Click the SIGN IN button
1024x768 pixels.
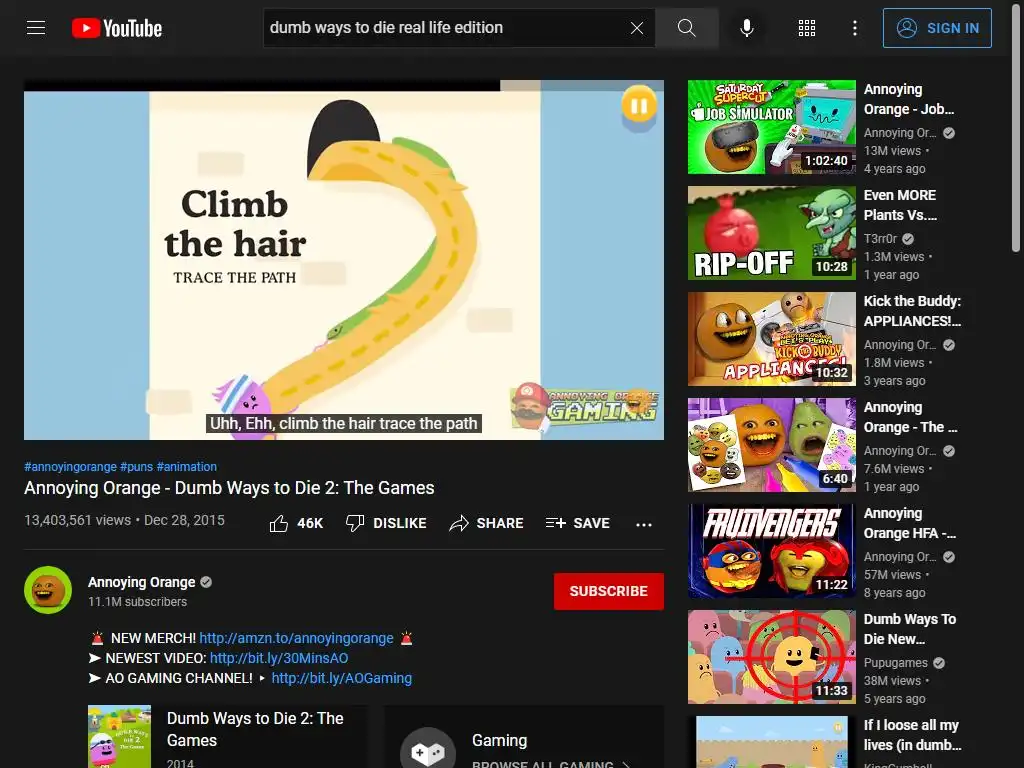tap(937, 28)
